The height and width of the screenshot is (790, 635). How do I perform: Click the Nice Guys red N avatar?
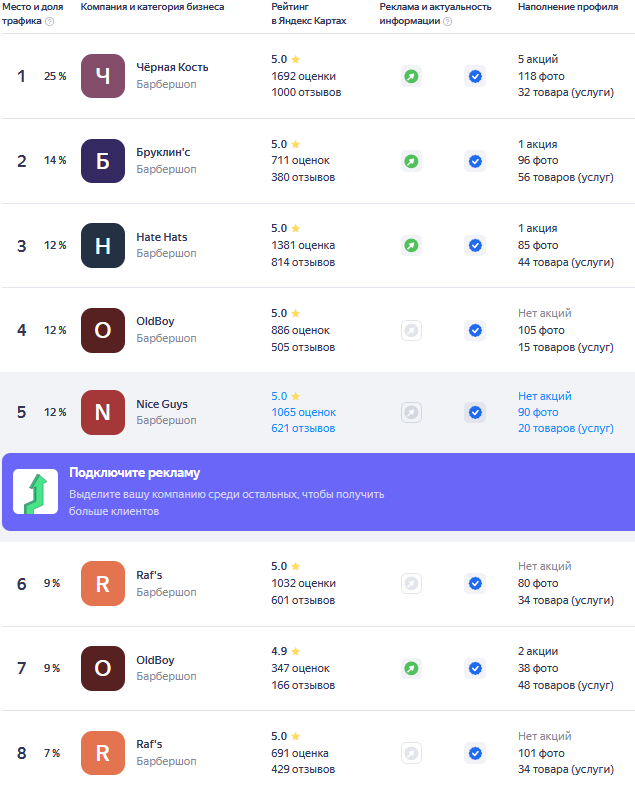(x=103, y=412)
